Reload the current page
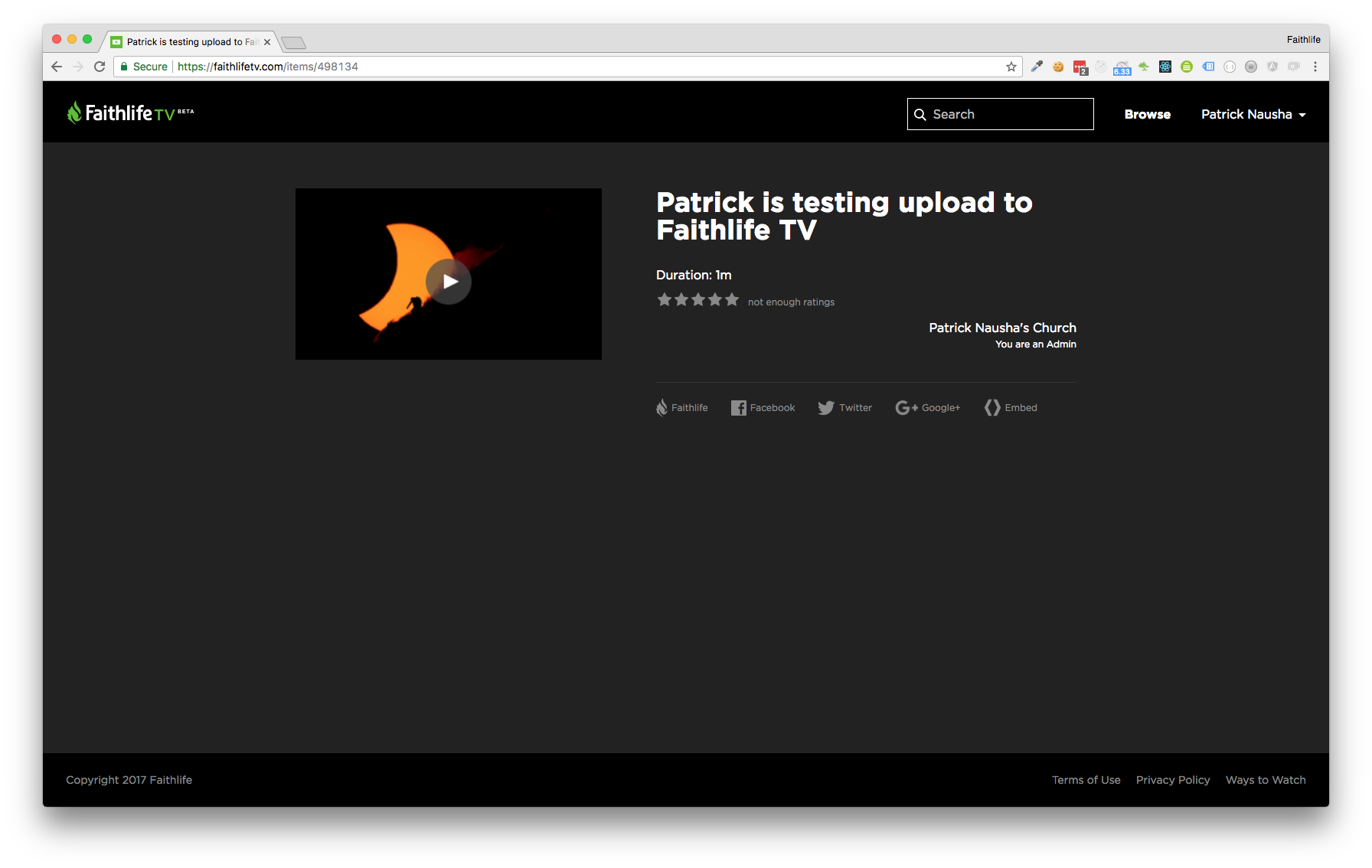This screenshot has width=1372, height=868. (x=100, y=67)
